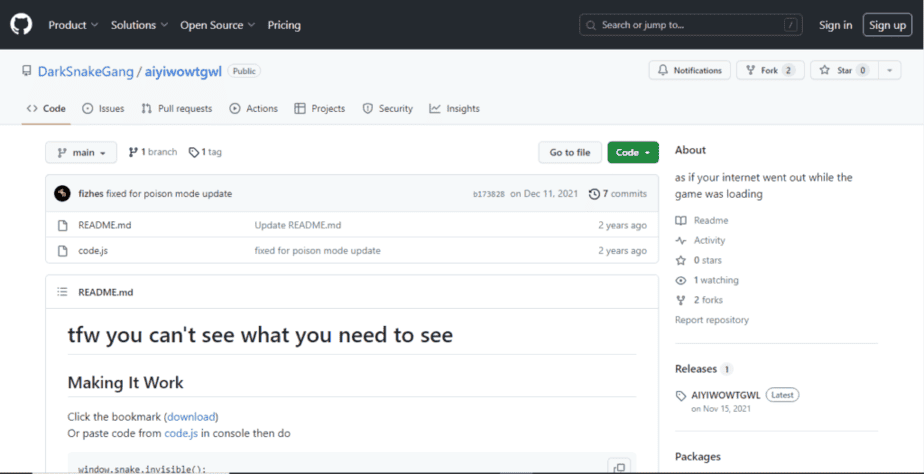Click the Go to file button
924x474 pixels.
click(x=570, y=152)
